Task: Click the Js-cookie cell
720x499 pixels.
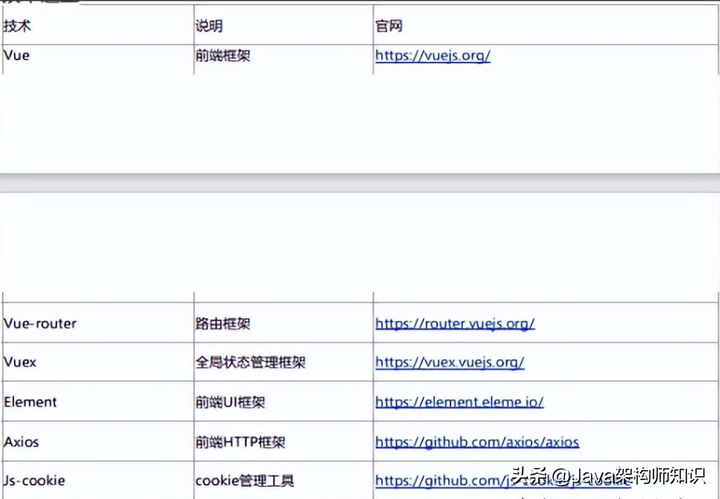Action: click(98, 480)
